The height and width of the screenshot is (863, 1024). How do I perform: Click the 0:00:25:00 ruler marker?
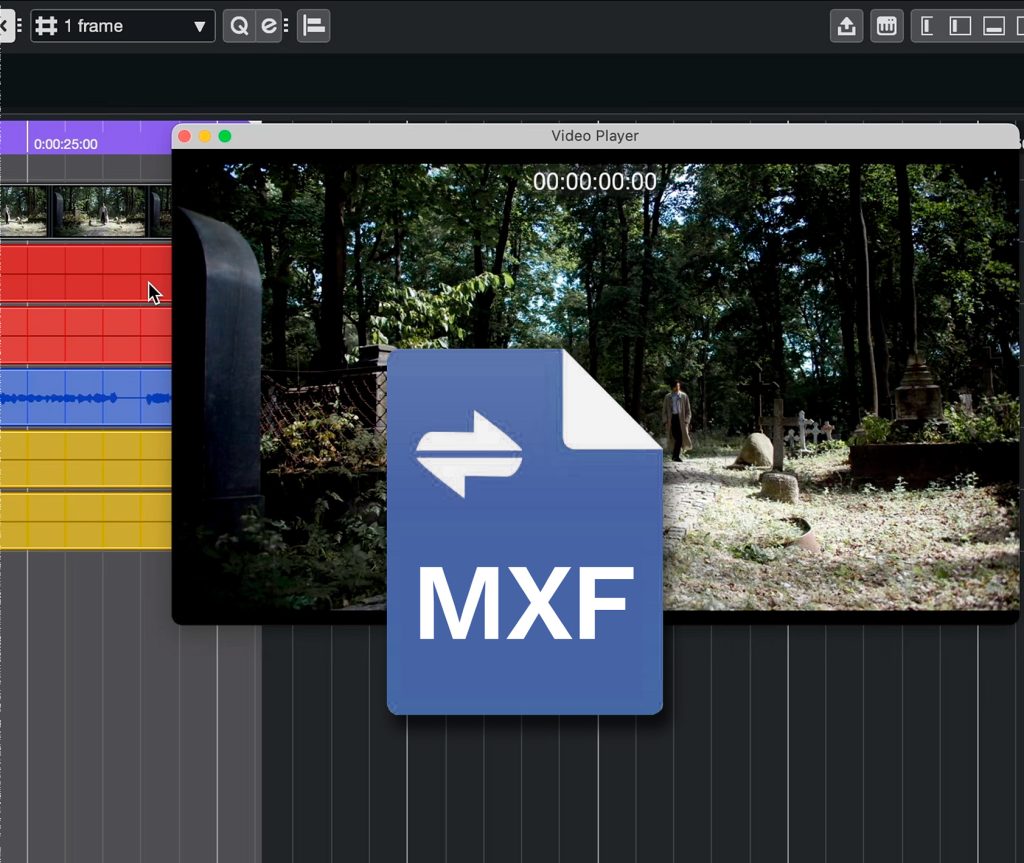66,144
